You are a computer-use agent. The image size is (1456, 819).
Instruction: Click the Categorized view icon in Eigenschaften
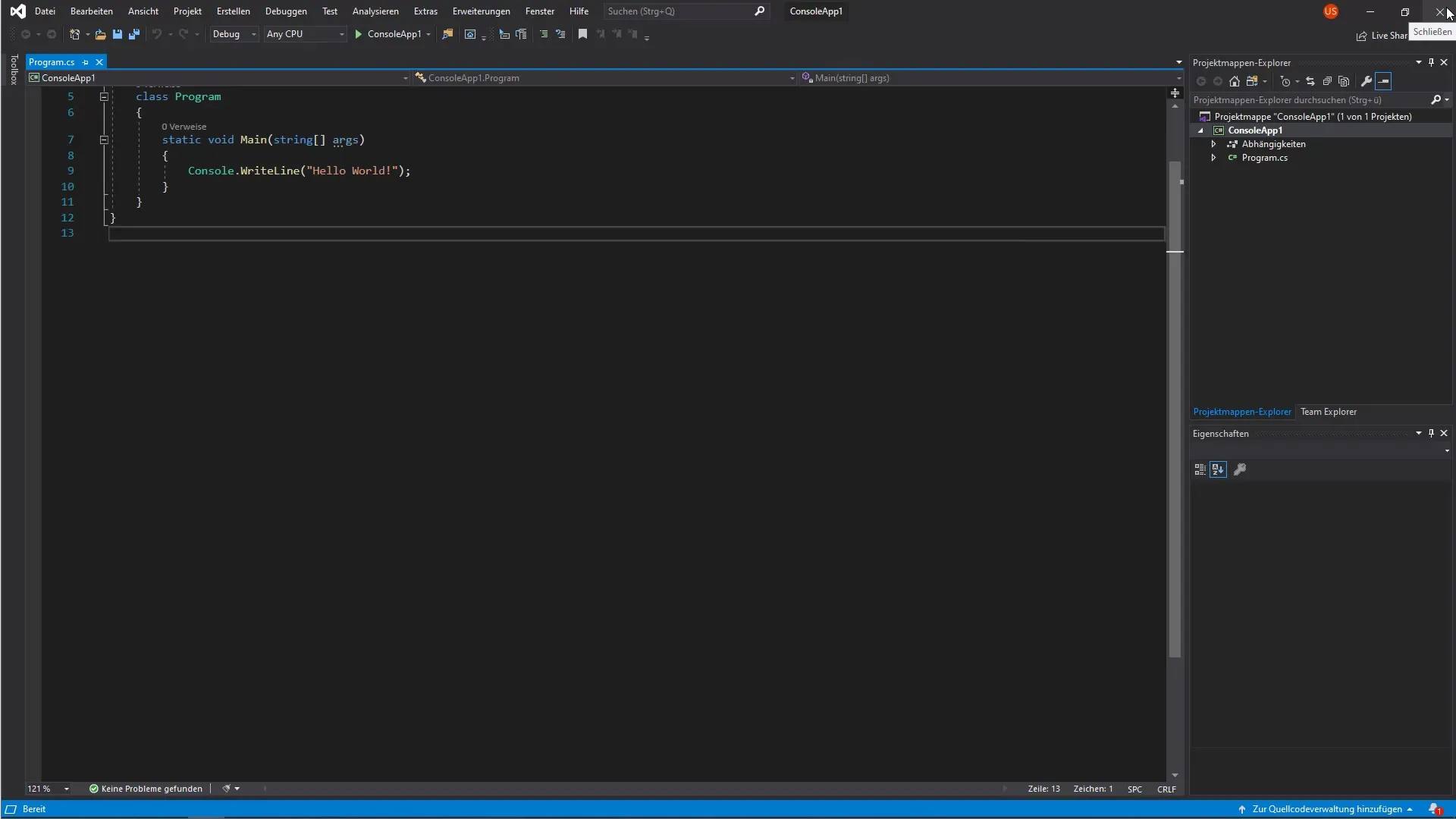click(x=1200, y=469)
